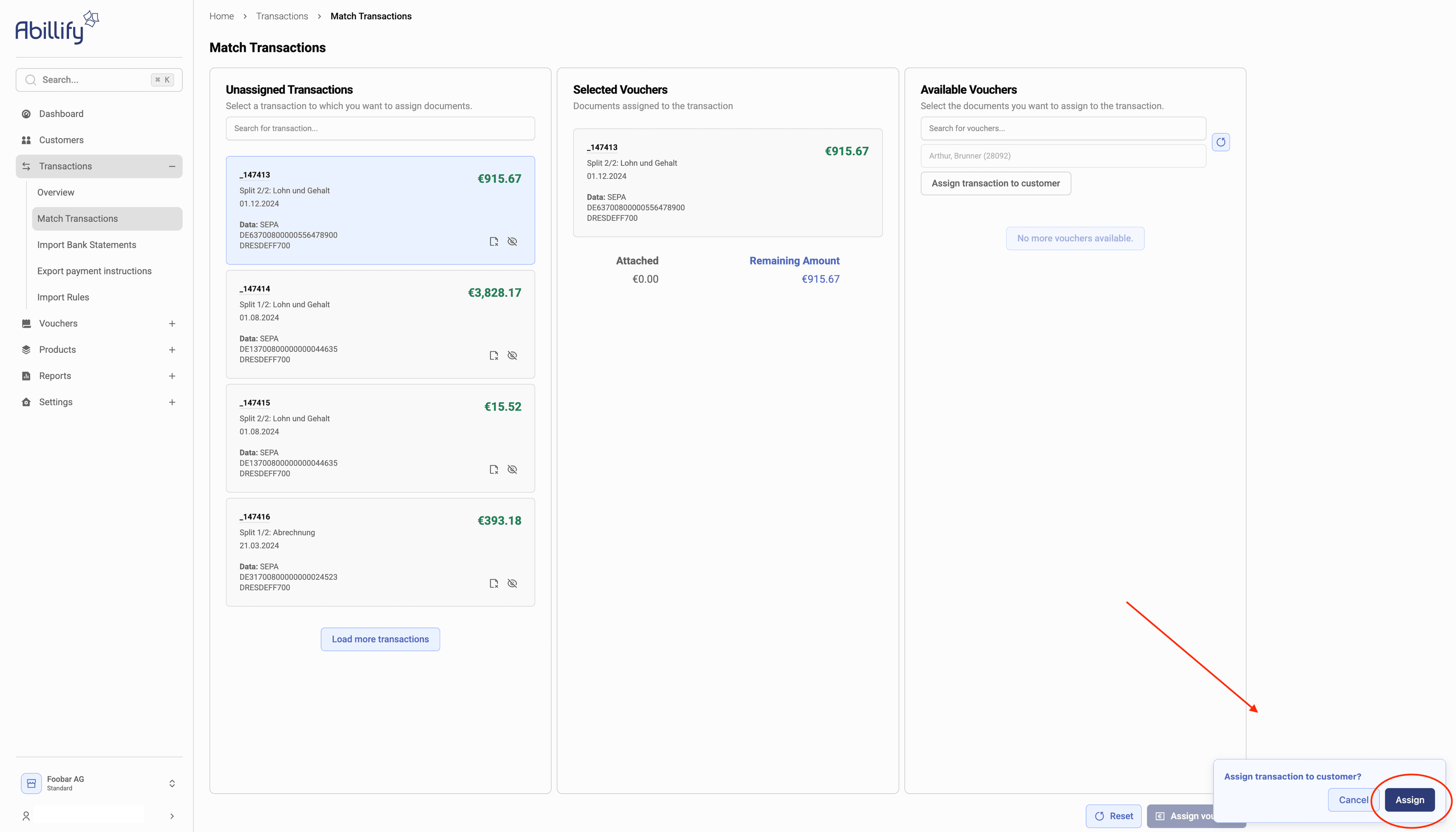1456x832 pixels.
Task: Hide transaction _147414 with eye icon
Action: click(512, 355)
